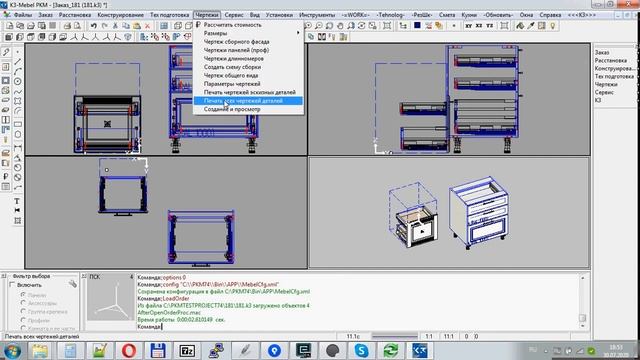The width and height of the screenshot is (640, 360).
Task: Select the 'Аксессуары' radio button
Action: pyautogui.click(x=23, y=303)
